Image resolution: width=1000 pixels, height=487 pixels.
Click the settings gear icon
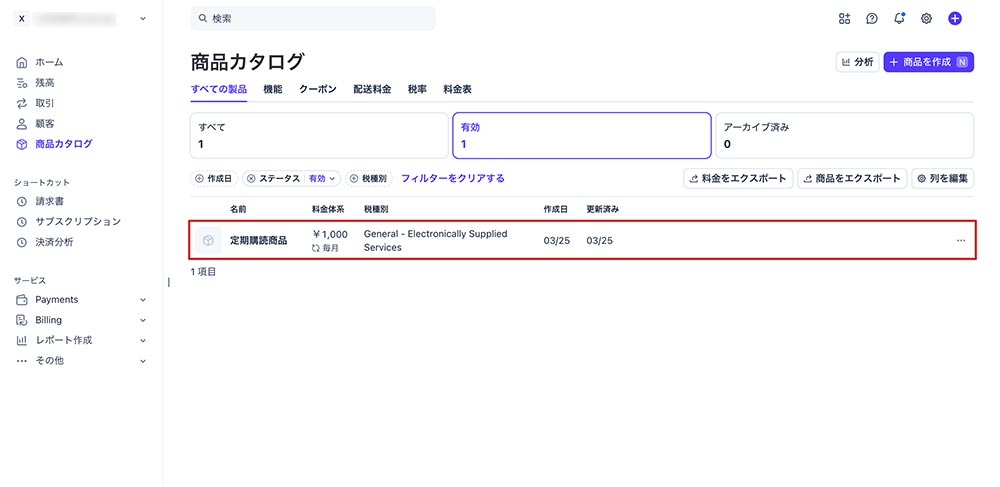click(927, 18)
